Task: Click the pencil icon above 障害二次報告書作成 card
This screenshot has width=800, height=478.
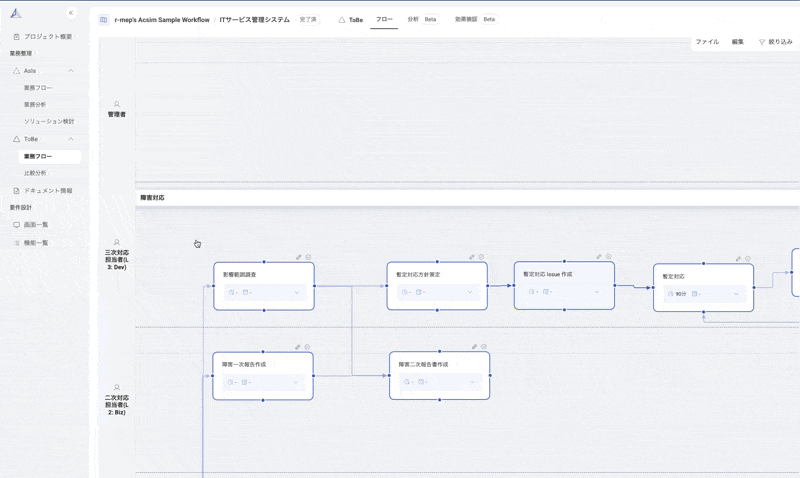Action: click(x=474, y=347)
